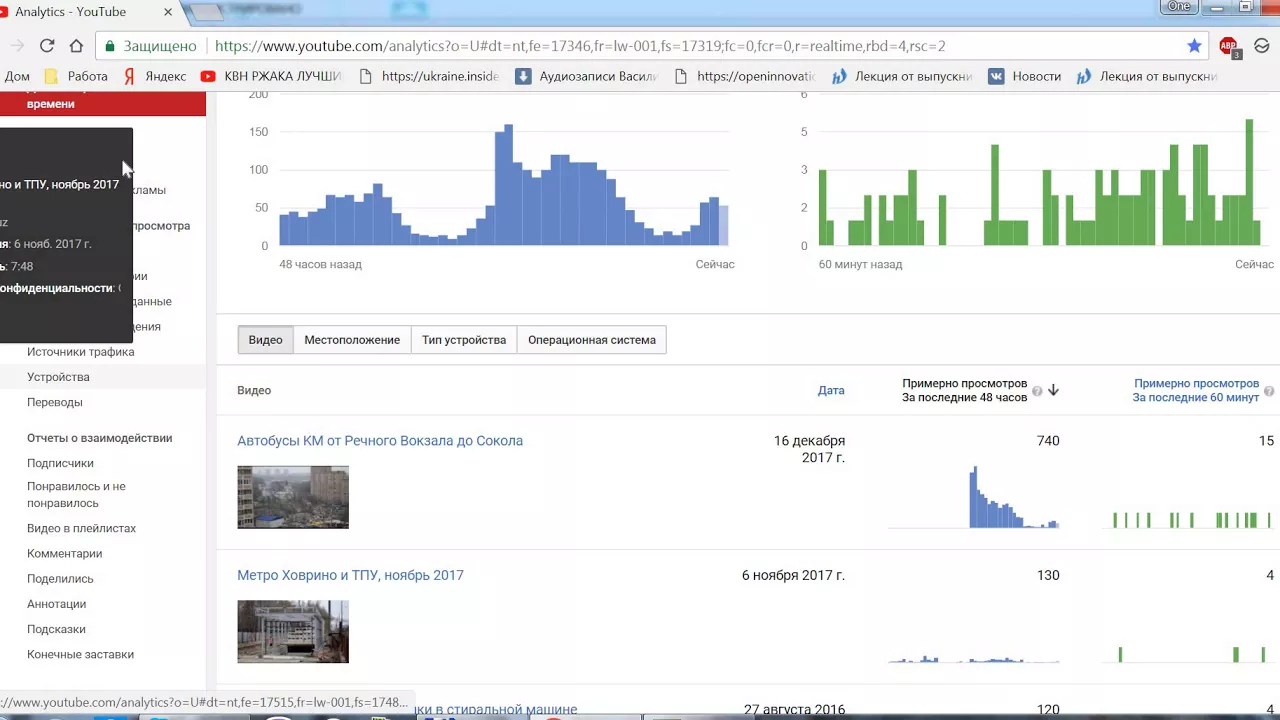Switch to Операционная система tab
Screen dimensions: 1280x720
tap(592, 340)
